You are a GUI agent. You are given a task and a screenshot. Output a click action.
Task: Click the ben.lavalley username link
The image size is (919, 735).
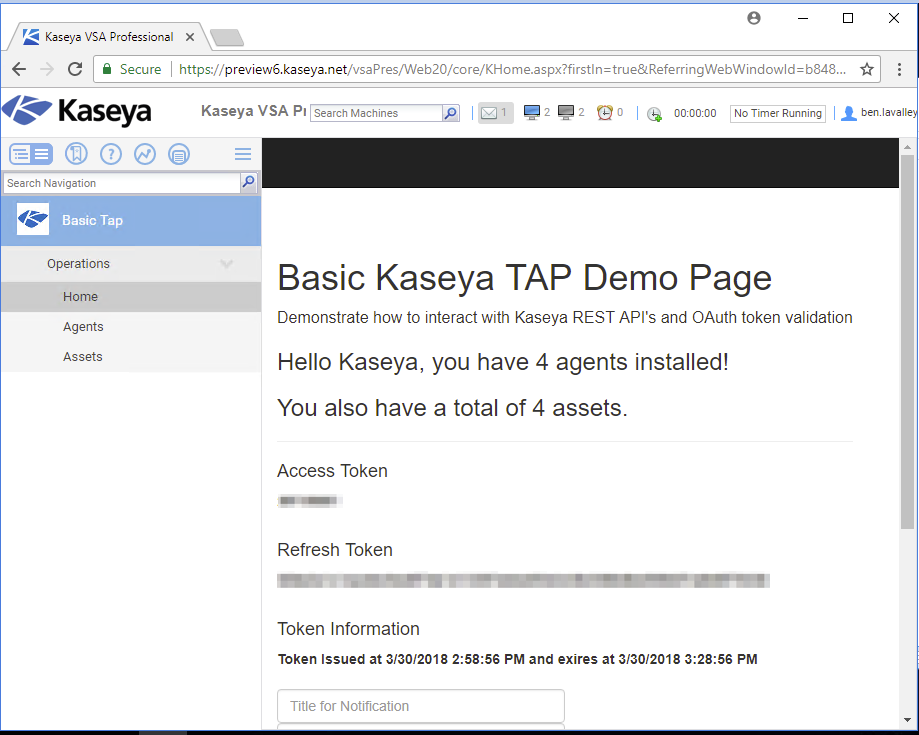point(888,113)
